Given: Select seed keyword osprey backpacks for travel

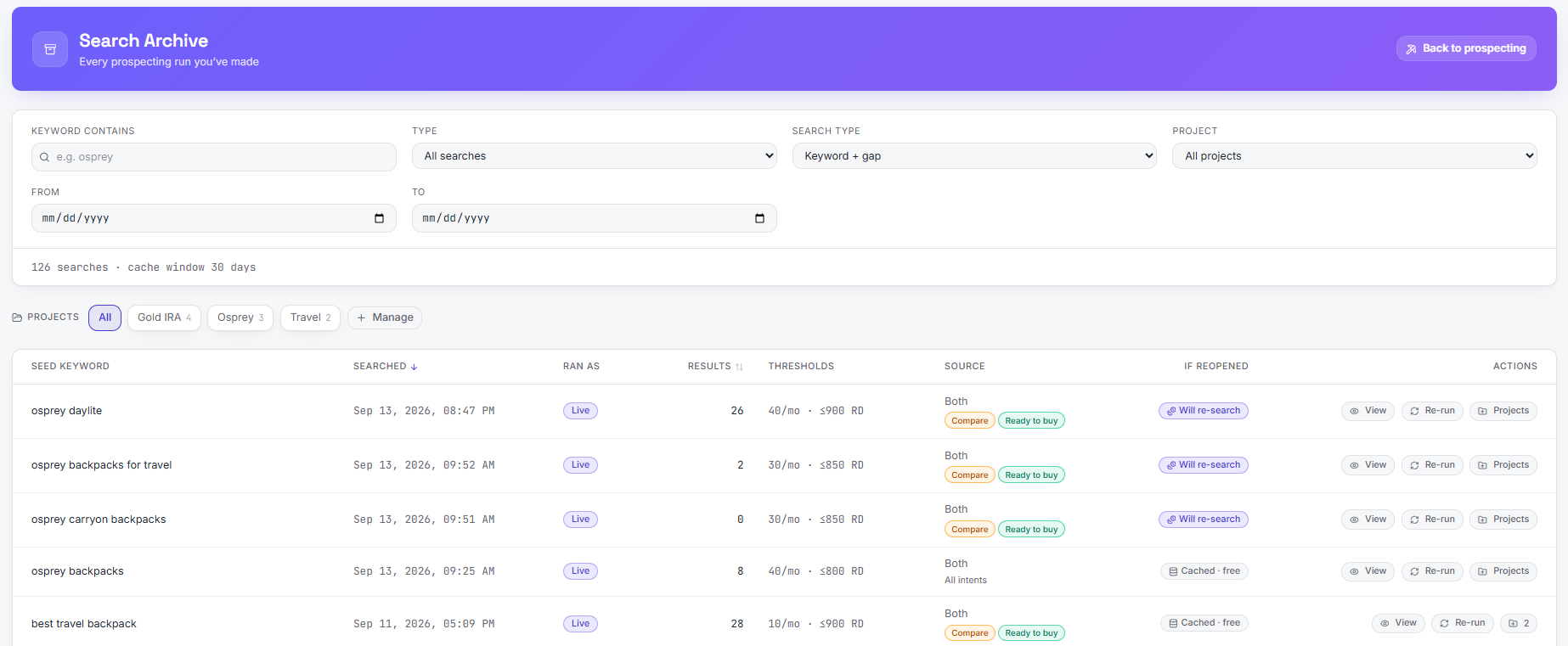Looking at the screenshot, I should pos(102,465).
